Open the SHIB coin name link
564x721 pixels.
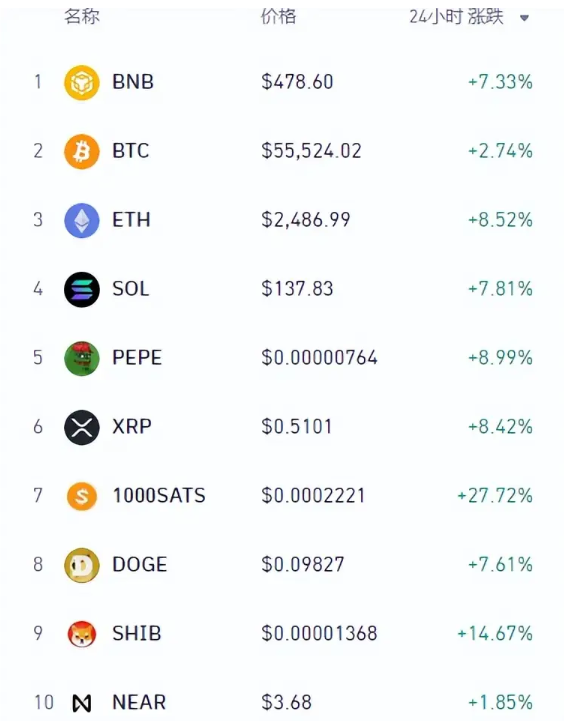137,634
